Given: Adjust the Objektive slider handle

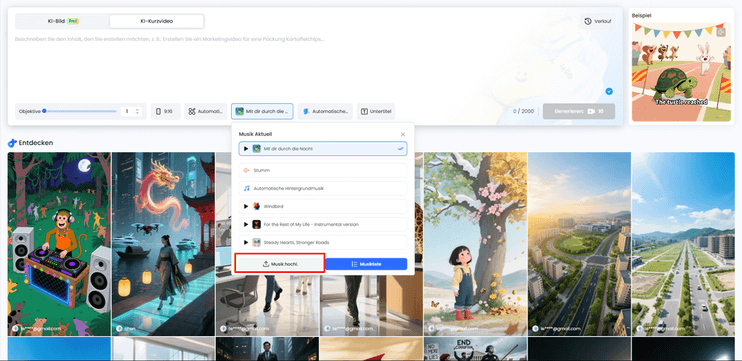Looking at the screenshot, I should click(44, 111).
